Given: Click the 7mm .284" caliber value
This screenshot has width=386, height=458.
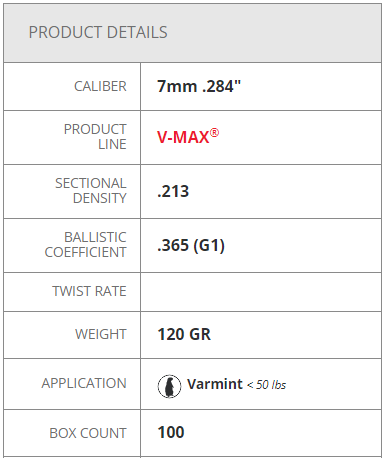Looking at the screenshot, I should tap(199, 86).
